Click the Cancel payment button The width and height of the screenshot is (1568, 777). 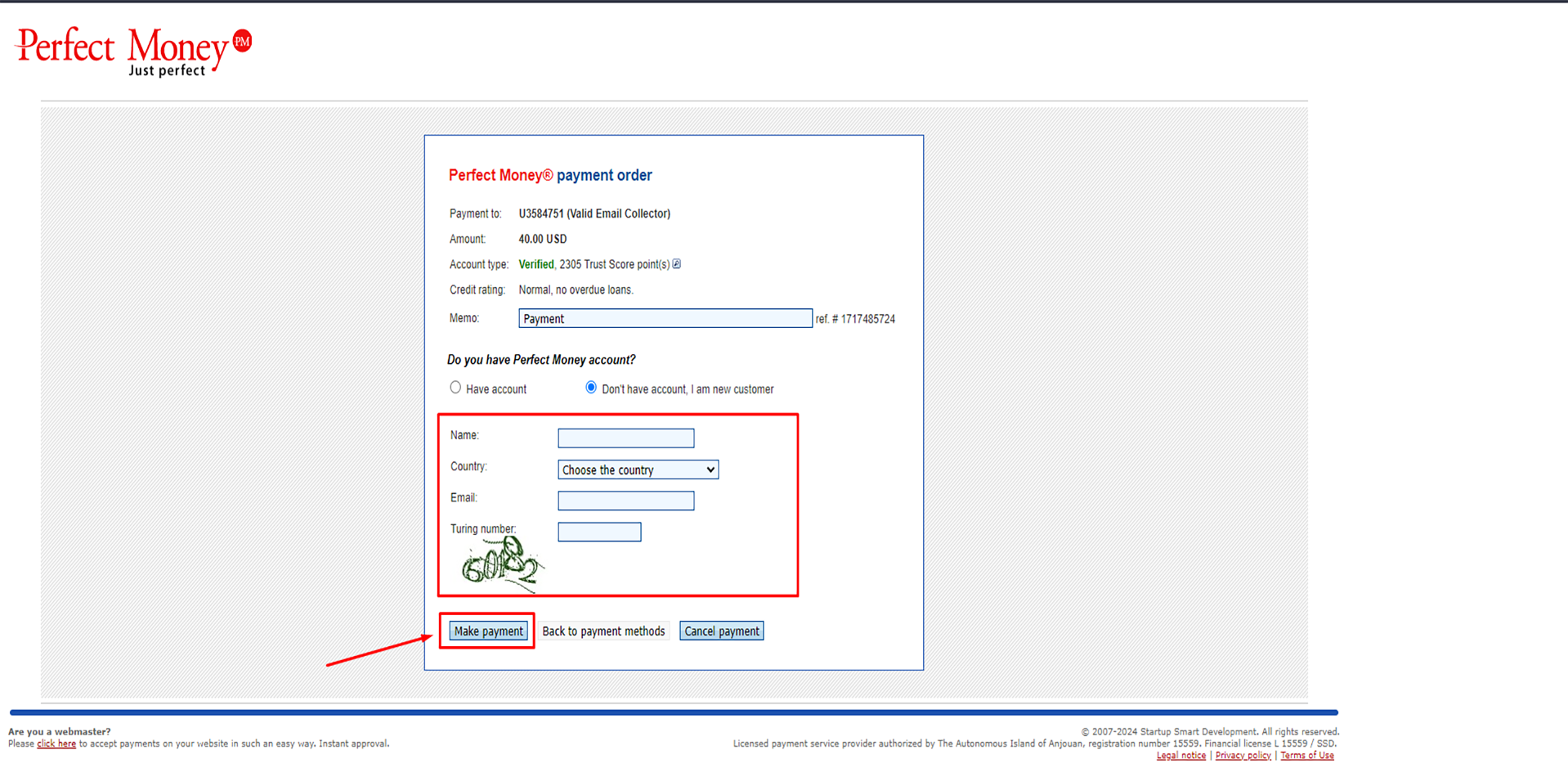tap(722, 631)
